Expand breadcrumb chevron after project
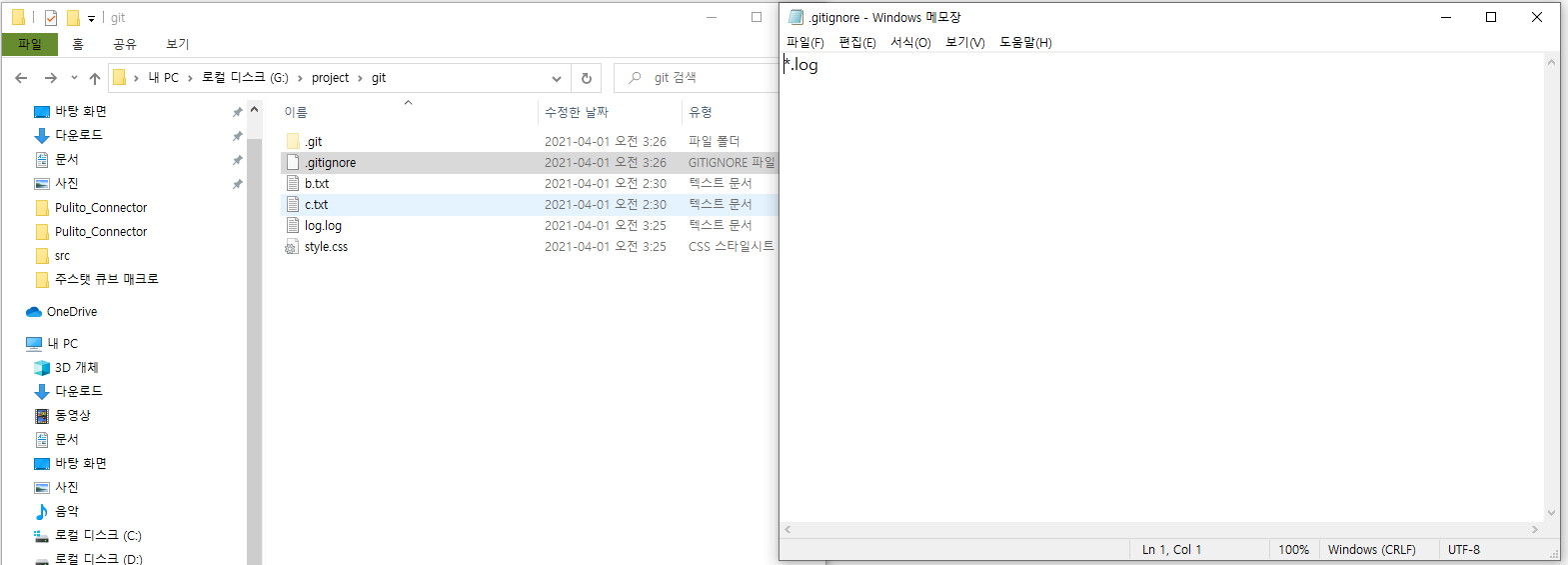The height and width of the screenshot is (565, 1568). (360, 78)
